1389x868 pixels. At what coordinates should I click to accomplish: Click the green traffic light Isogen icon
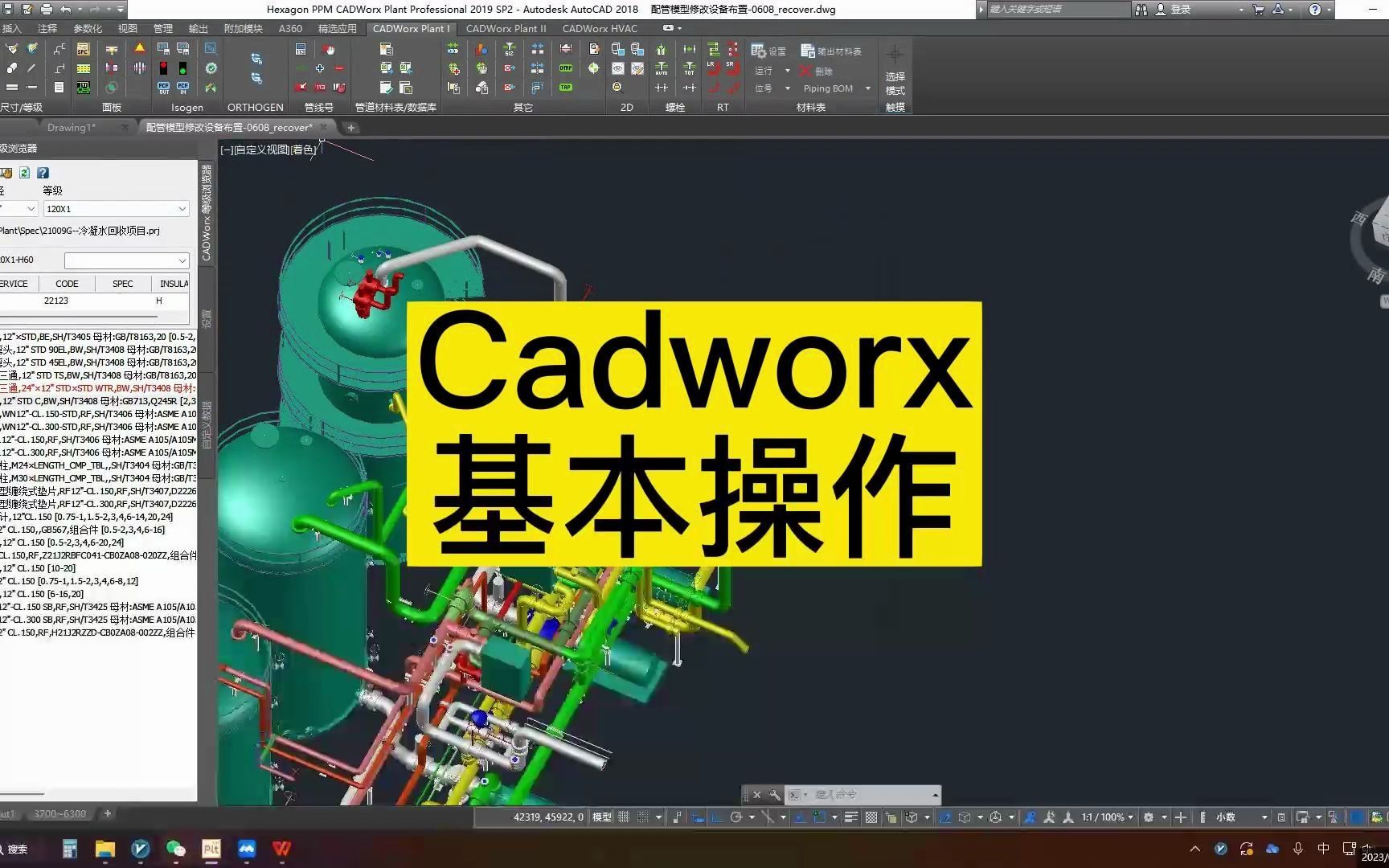click(x=182, y=68)
